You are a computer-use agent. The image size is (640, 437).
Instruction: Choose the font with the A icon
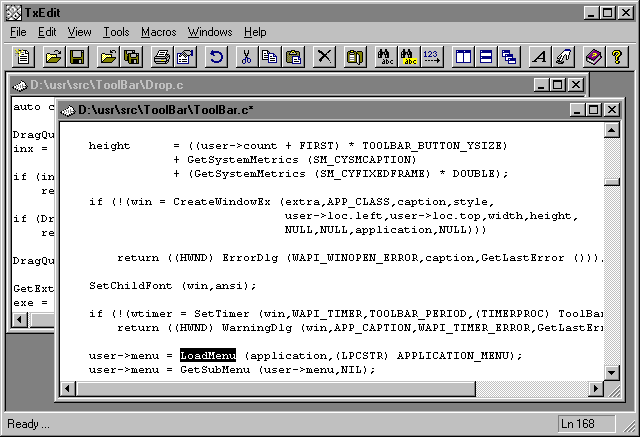pyautogui.click(x=540, y=57)
